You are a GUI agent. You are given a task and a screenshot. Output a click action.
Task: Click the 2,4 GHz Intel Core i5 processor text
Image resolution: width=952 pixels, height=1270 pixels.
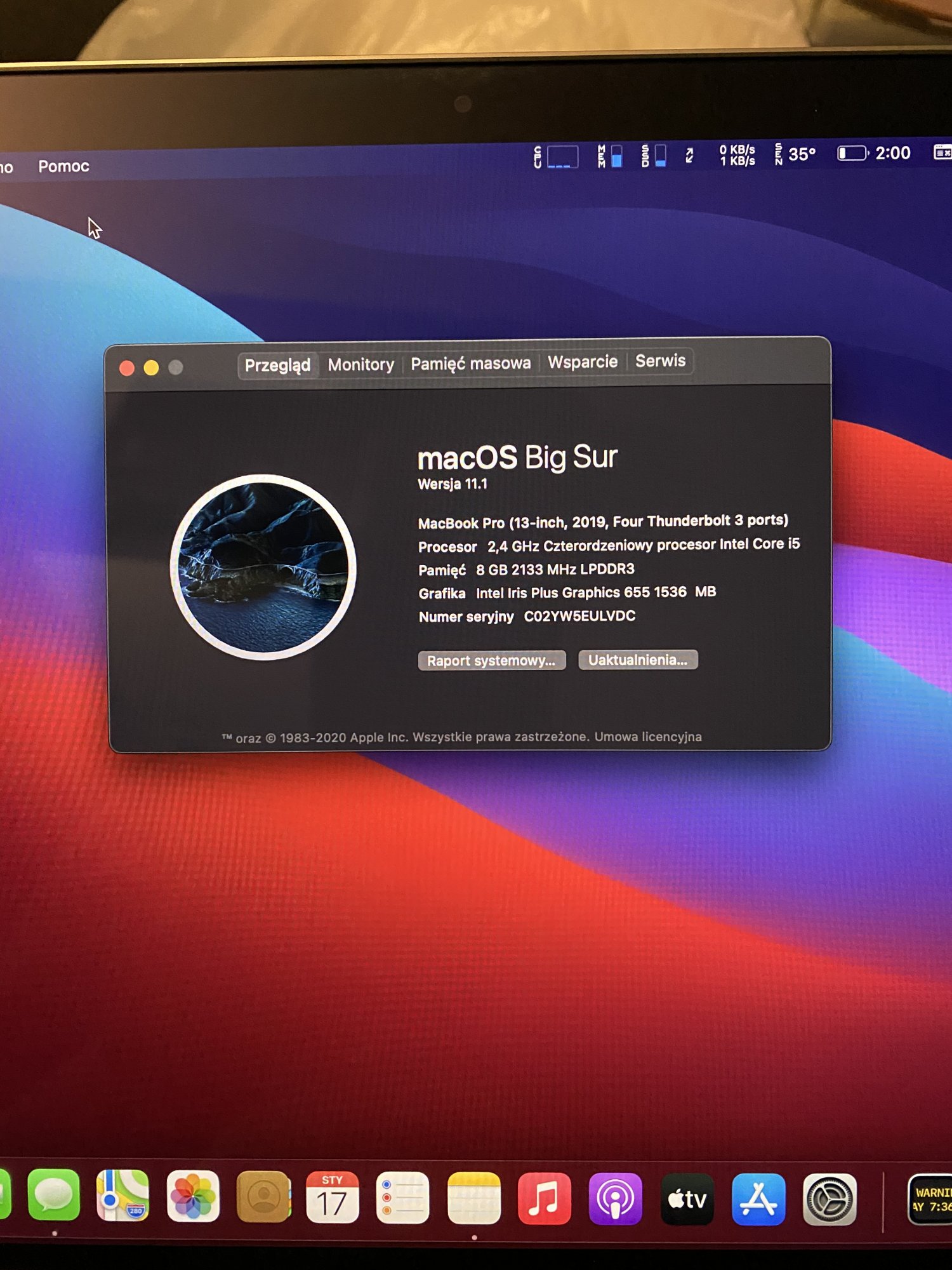click(644, 545)
